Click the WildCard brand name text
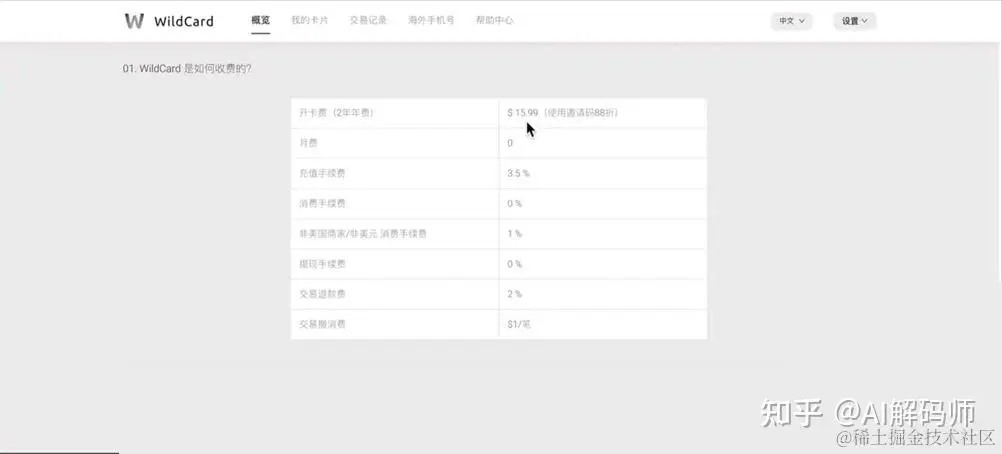Image resolution: width=1002 pixels, height=454 pixels. click(x=183, y=21)
